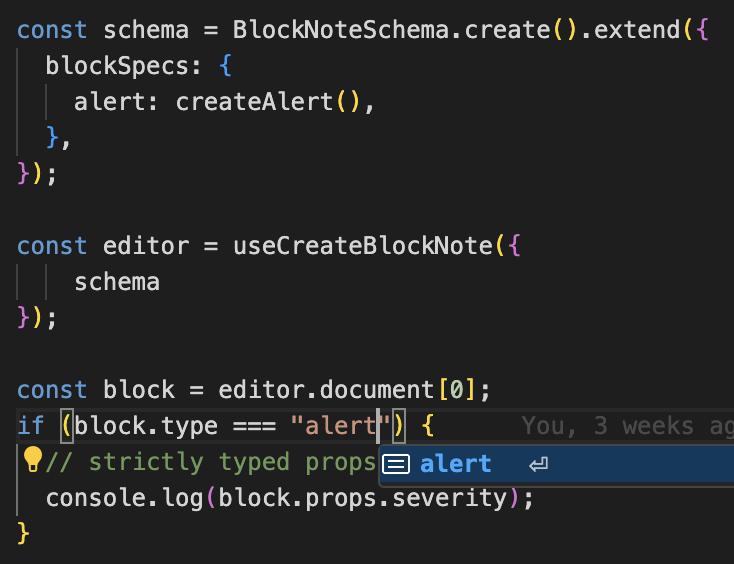Click the schema shorthand inside useCreateBlockNote

click(x=116, y=282)
